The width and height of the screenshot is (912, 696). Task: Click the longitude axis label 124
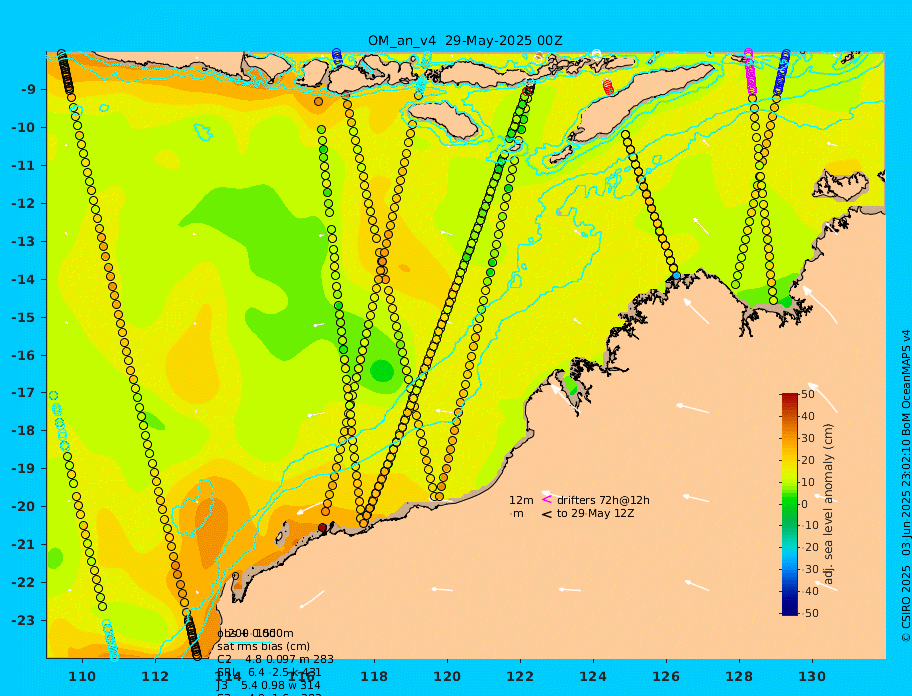click(x=593, y=677)
